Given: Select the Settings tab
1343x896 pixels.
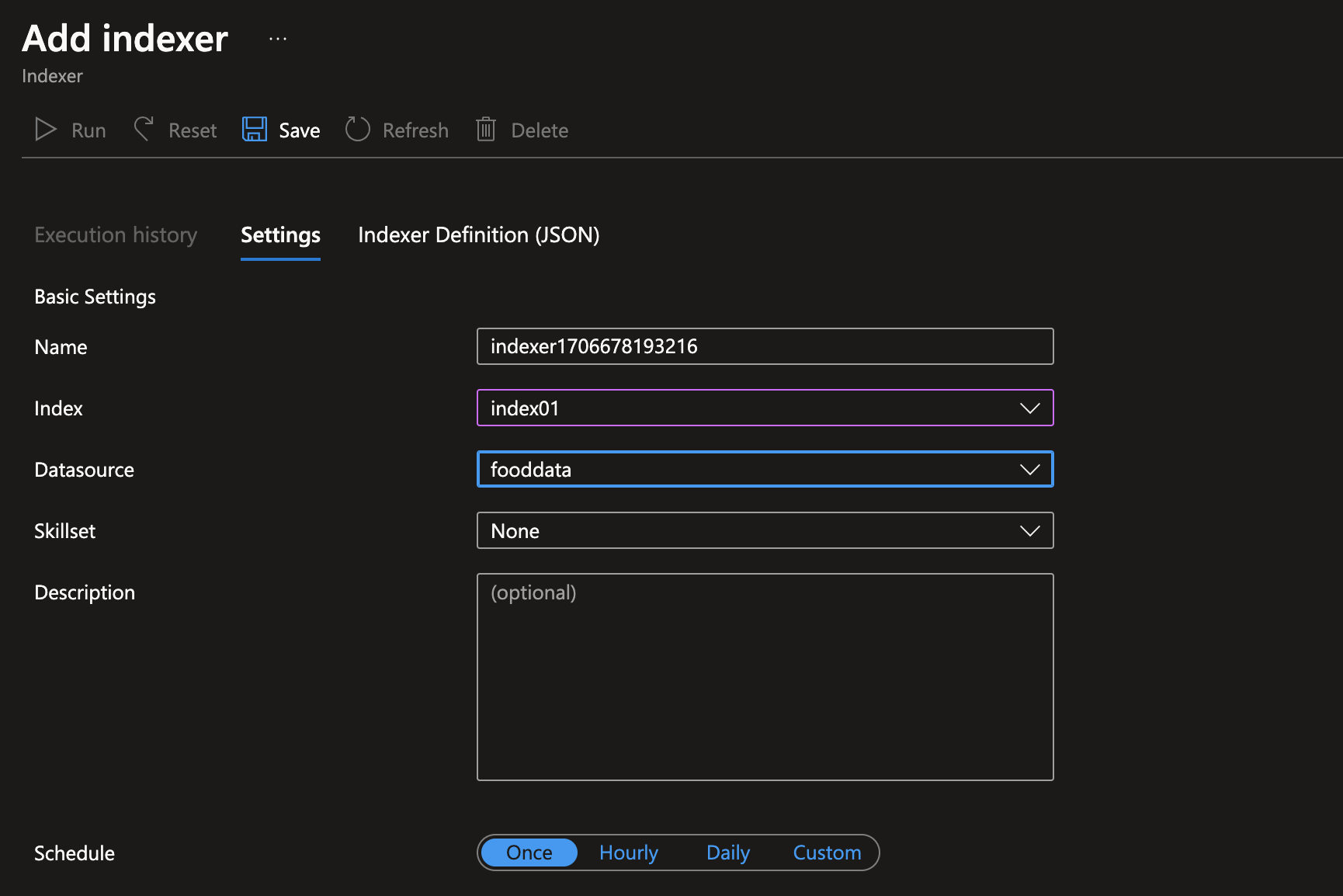Looking at the screenshot, I should tap(280, 235).
